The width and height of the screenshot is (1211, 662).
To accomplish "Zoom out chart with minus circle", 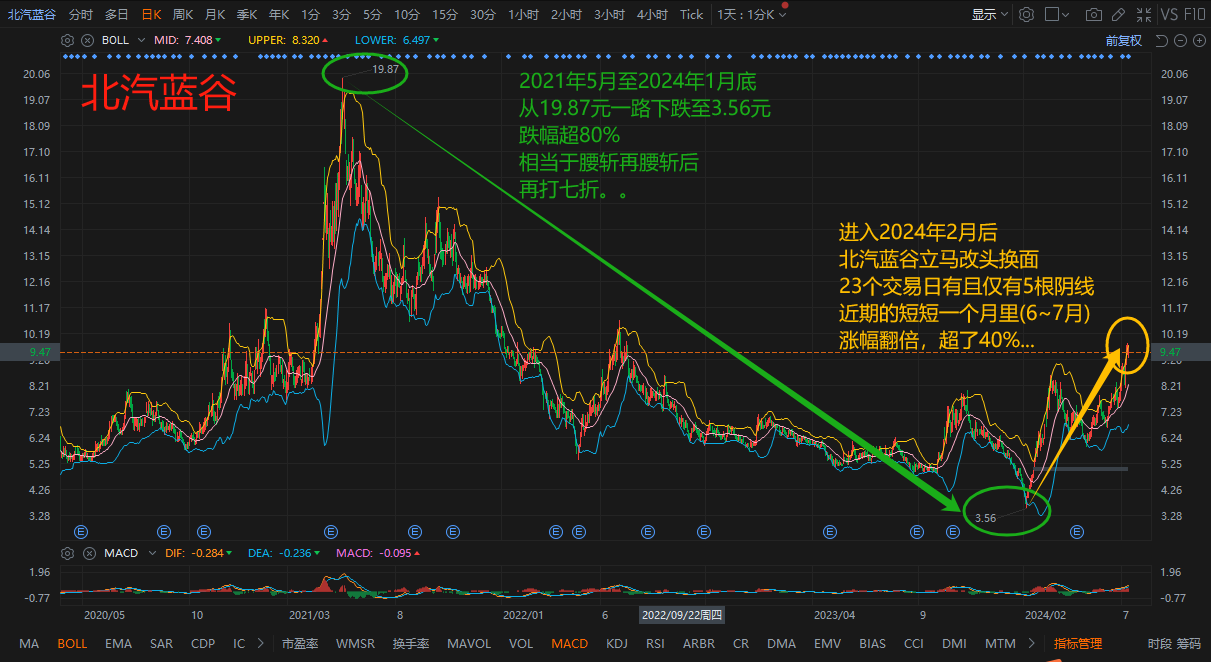I will point(1181,40).
